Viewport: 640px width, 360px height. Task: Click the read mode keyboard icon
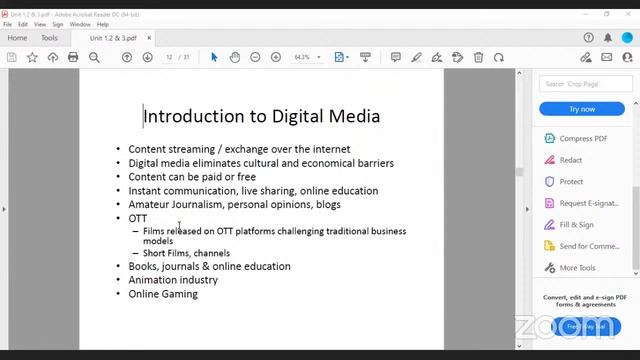(x=365, y=57)
